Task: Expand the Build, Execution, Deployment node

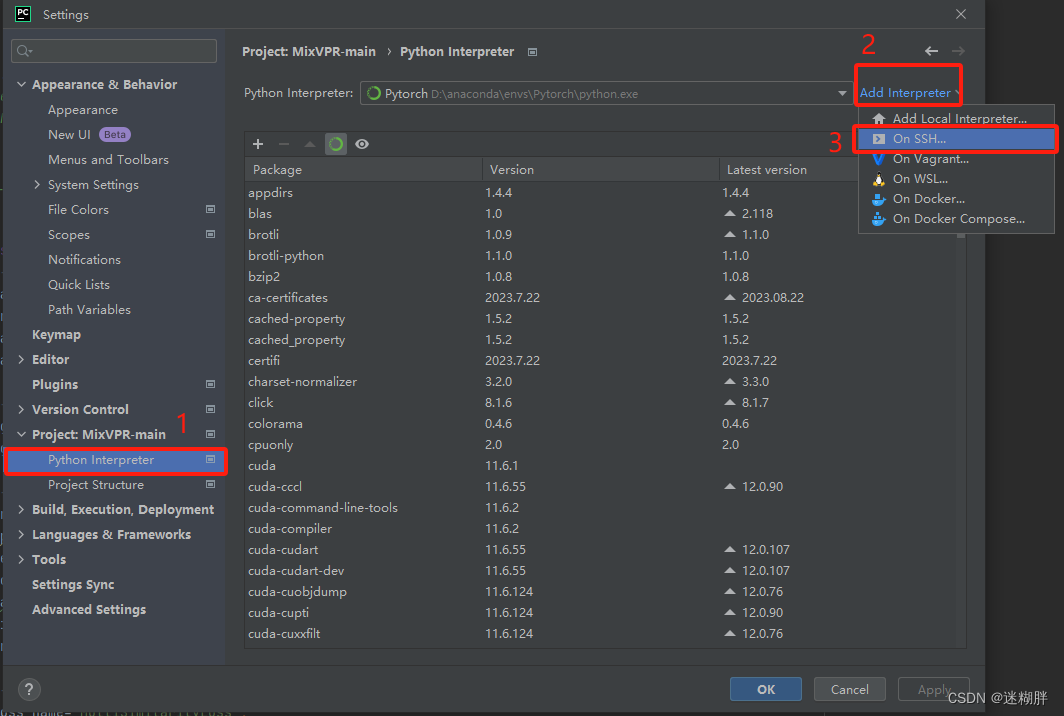Action: [x=21, y=509]
